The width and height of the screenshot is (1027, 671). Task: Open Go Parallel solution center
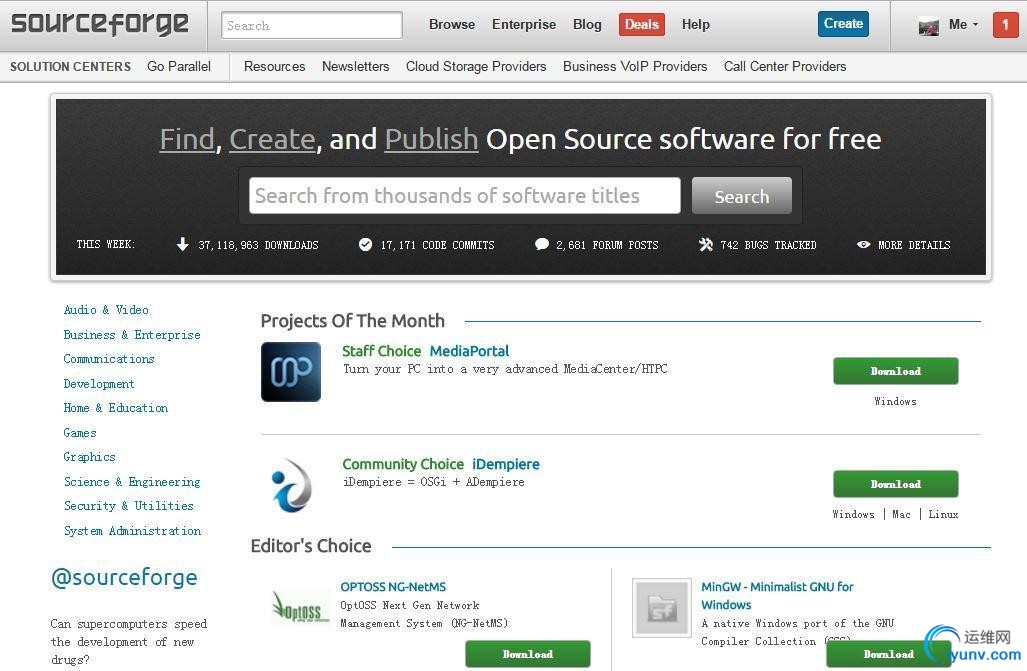[x=179, y=66]
